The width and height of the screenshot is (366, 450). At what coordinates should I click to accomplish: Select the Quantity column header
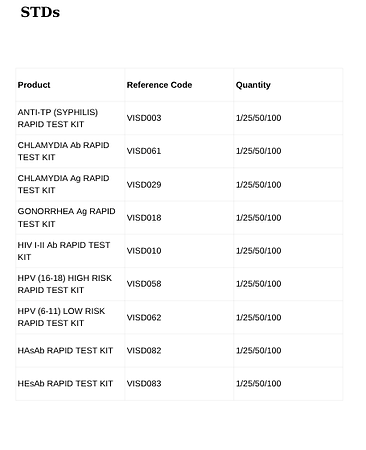point(253,85)
